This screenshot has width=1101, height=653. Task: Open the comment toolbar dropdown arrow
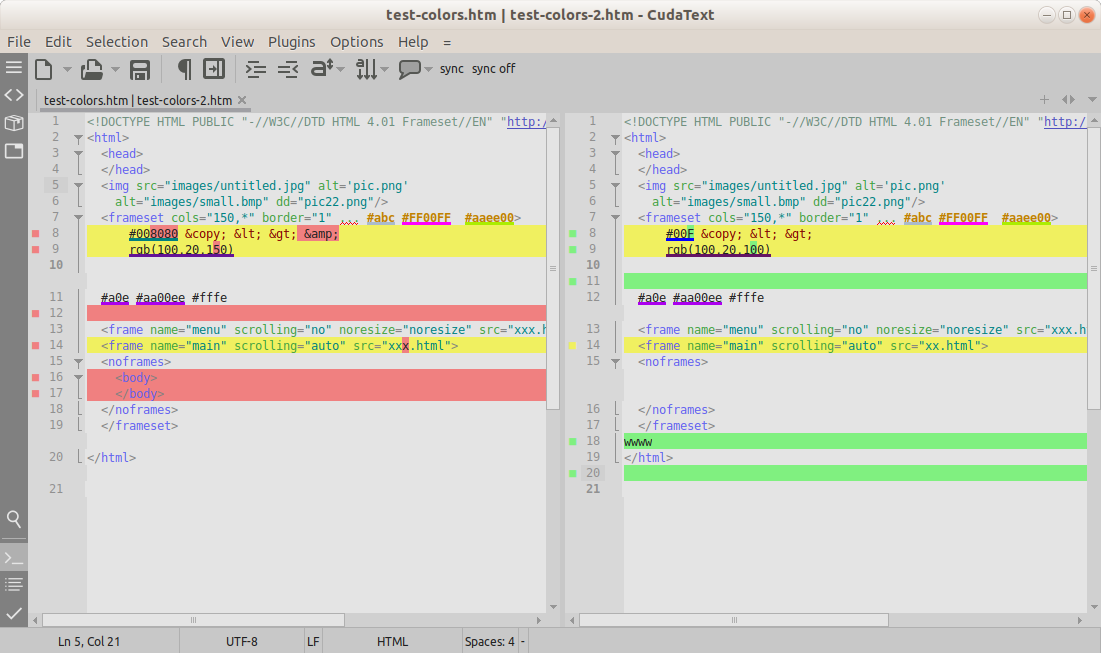pos(428,70)
